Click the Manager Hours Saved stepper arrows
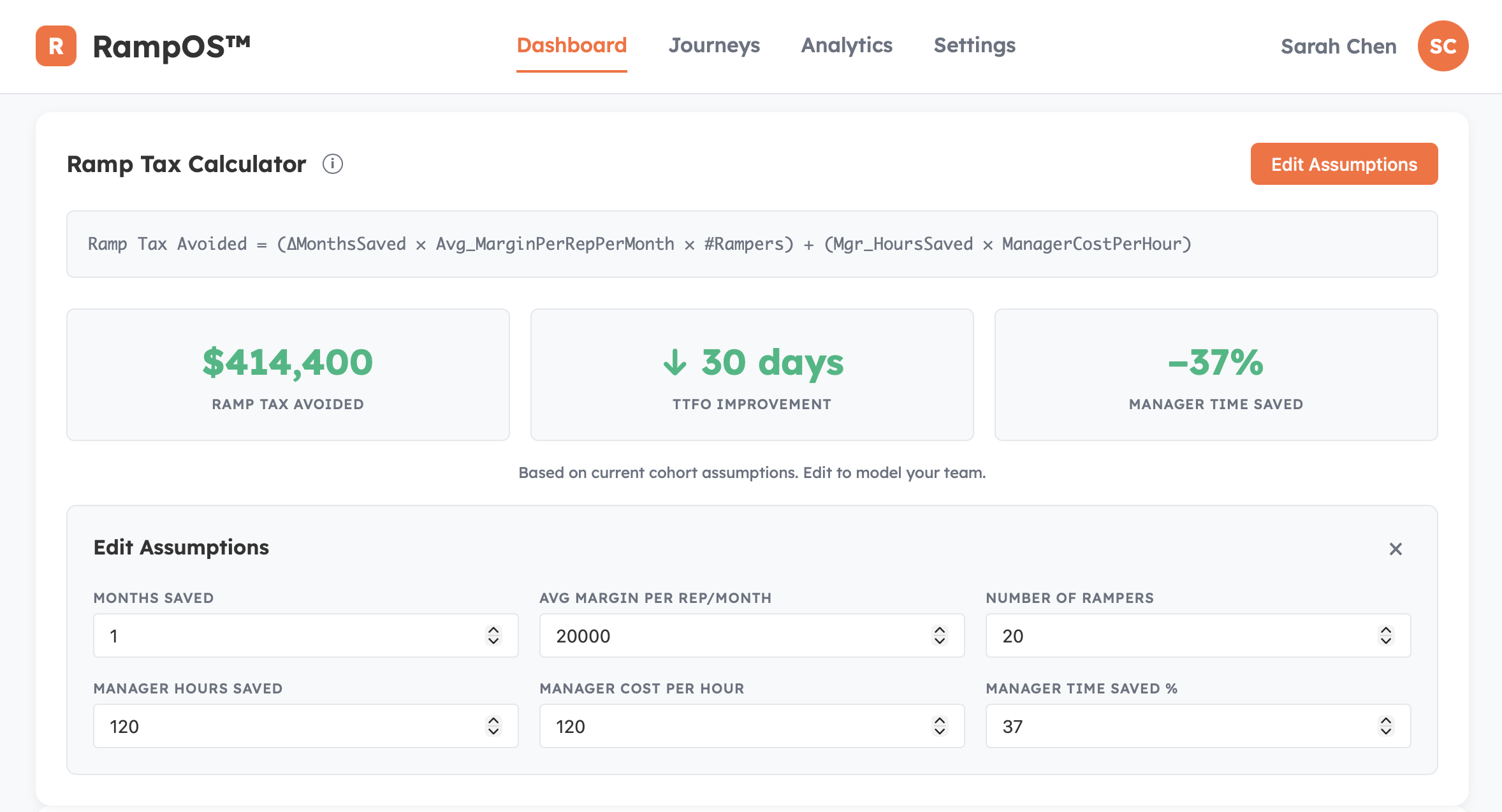This screenshot has width=1502, height=812. coord(493,726)
